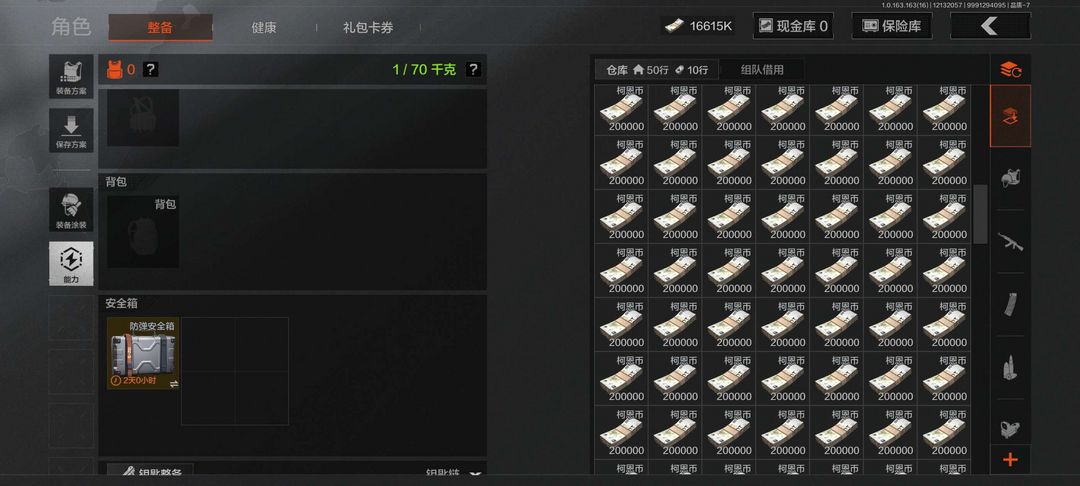Viewport: 1080px width, 486px height.
Task: Filter warehouse by bullet ammo icon
Action: 1010,367
